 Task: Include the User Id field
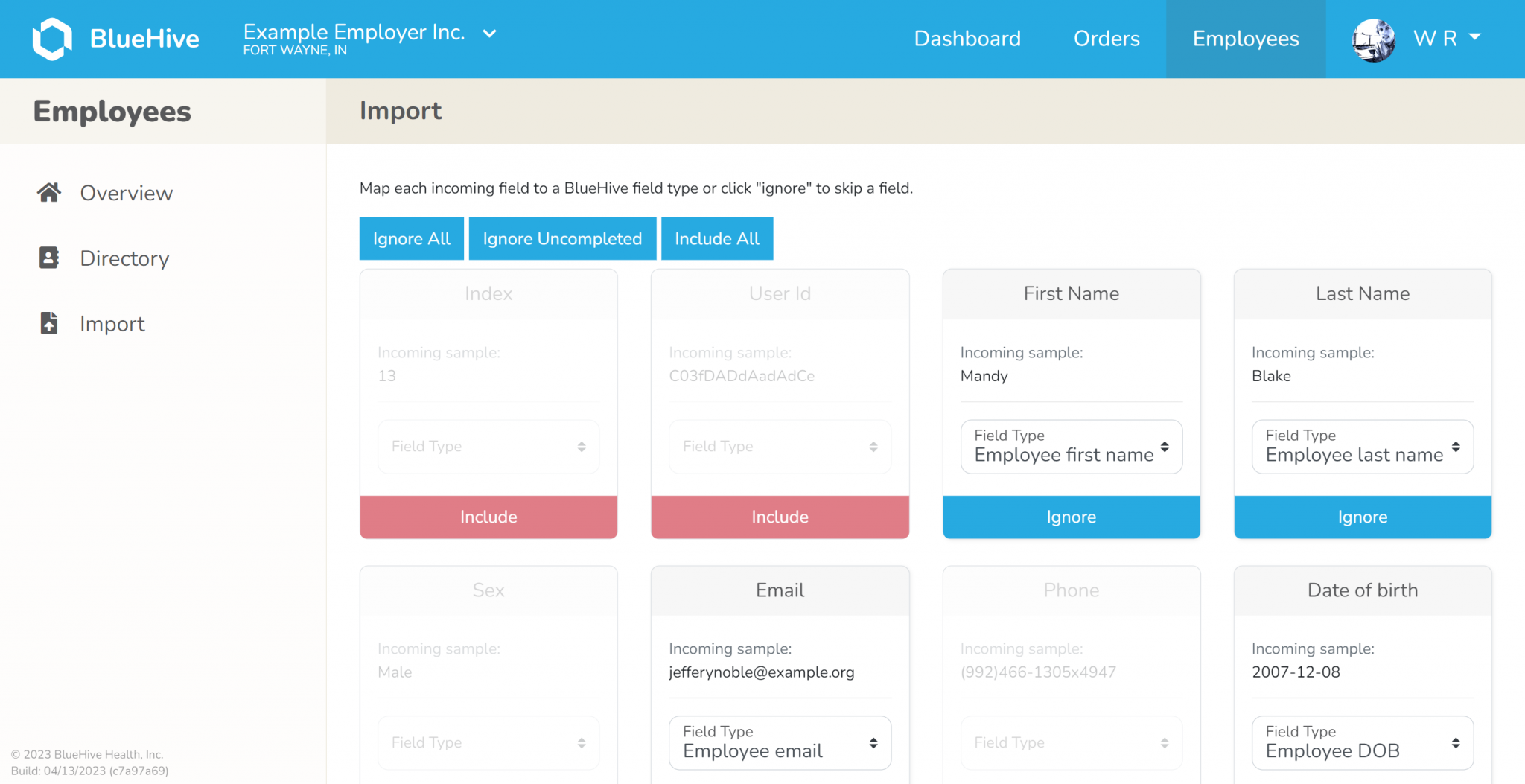click(x=780, y=517)
